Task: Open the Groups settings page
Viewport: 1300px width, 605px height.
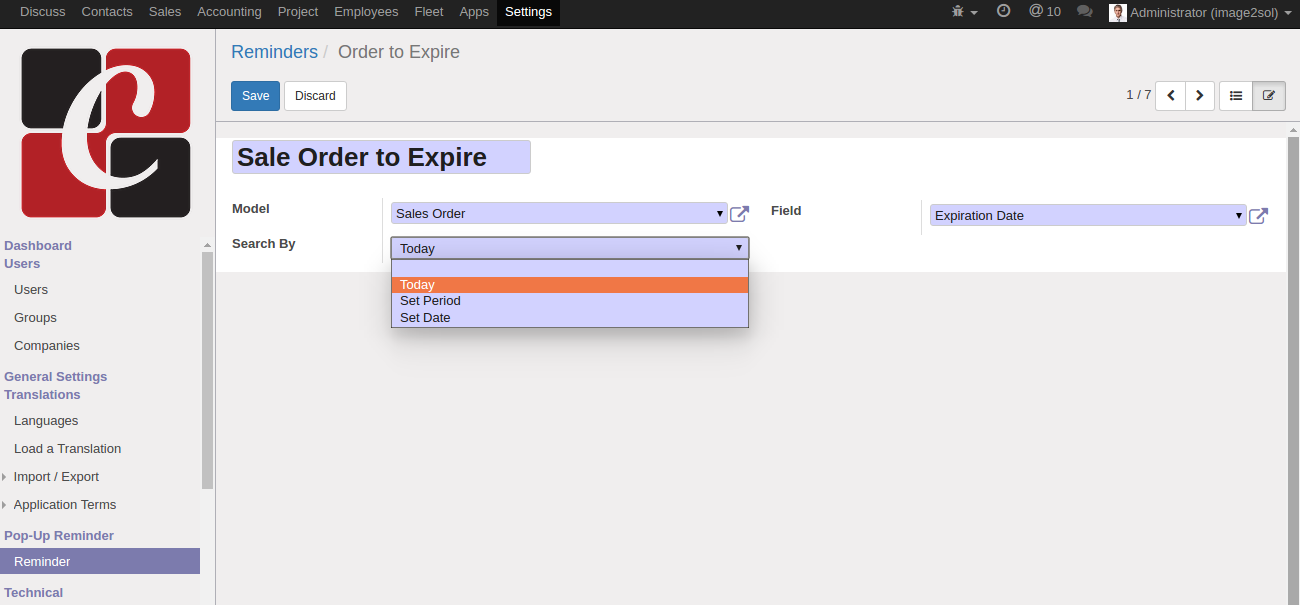Action: click(35, 318)
